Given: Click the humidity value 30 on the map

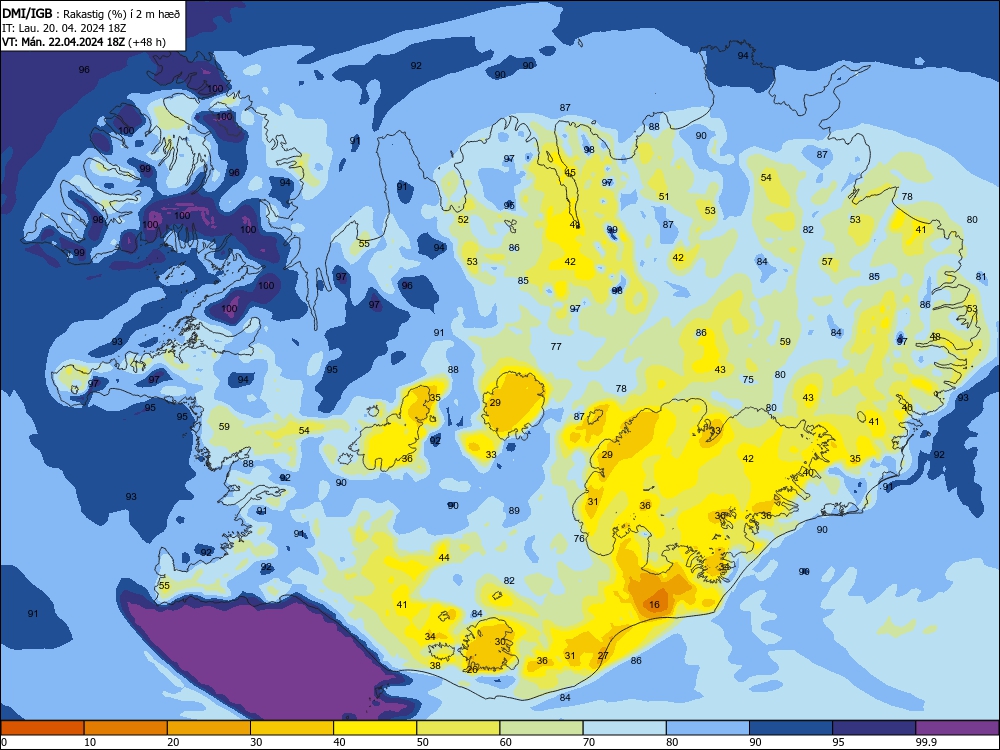Looking at the screenshot, I should 500,642.
